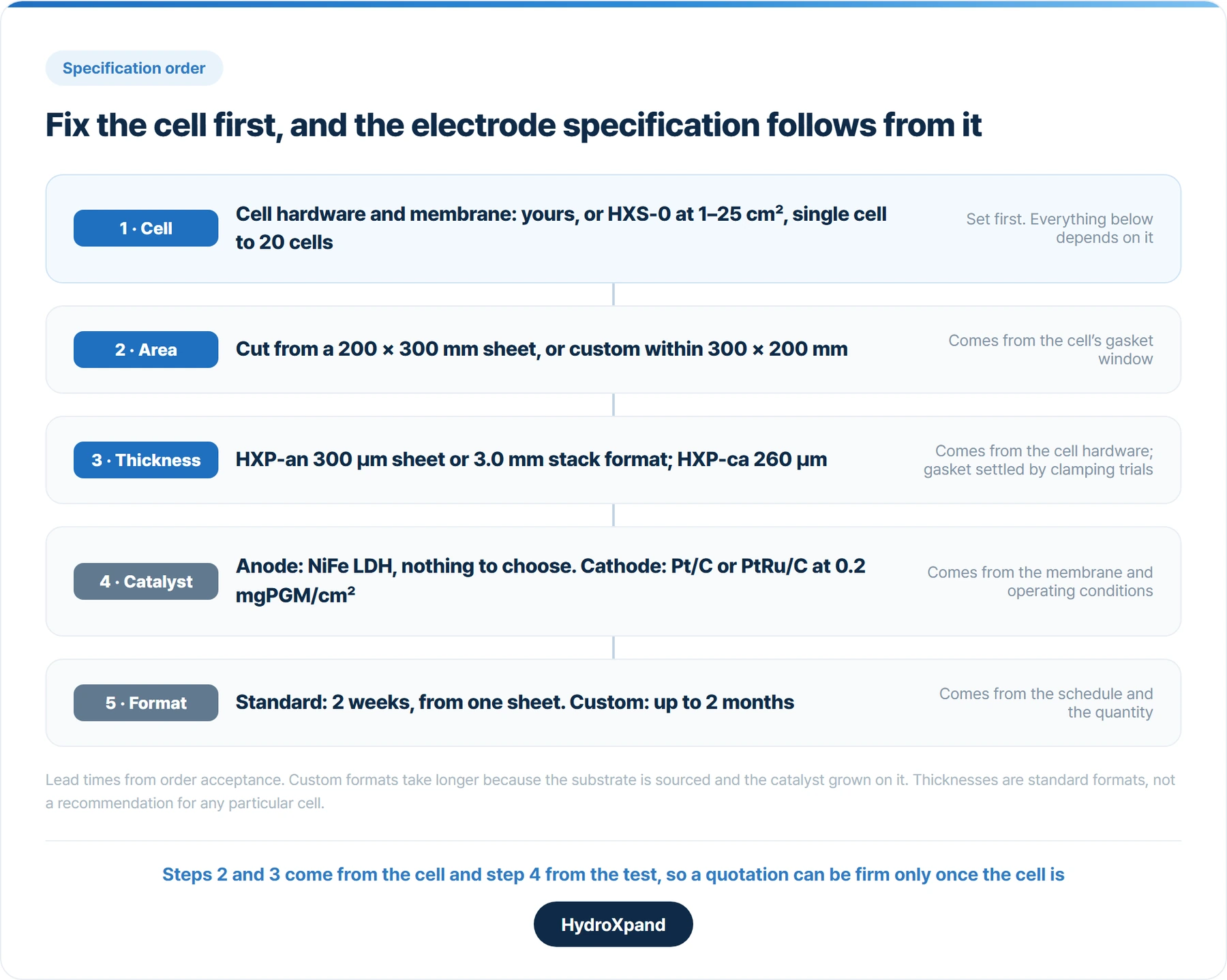
Task: Click the schedule and quantity note
Action: click(1046, 703)
